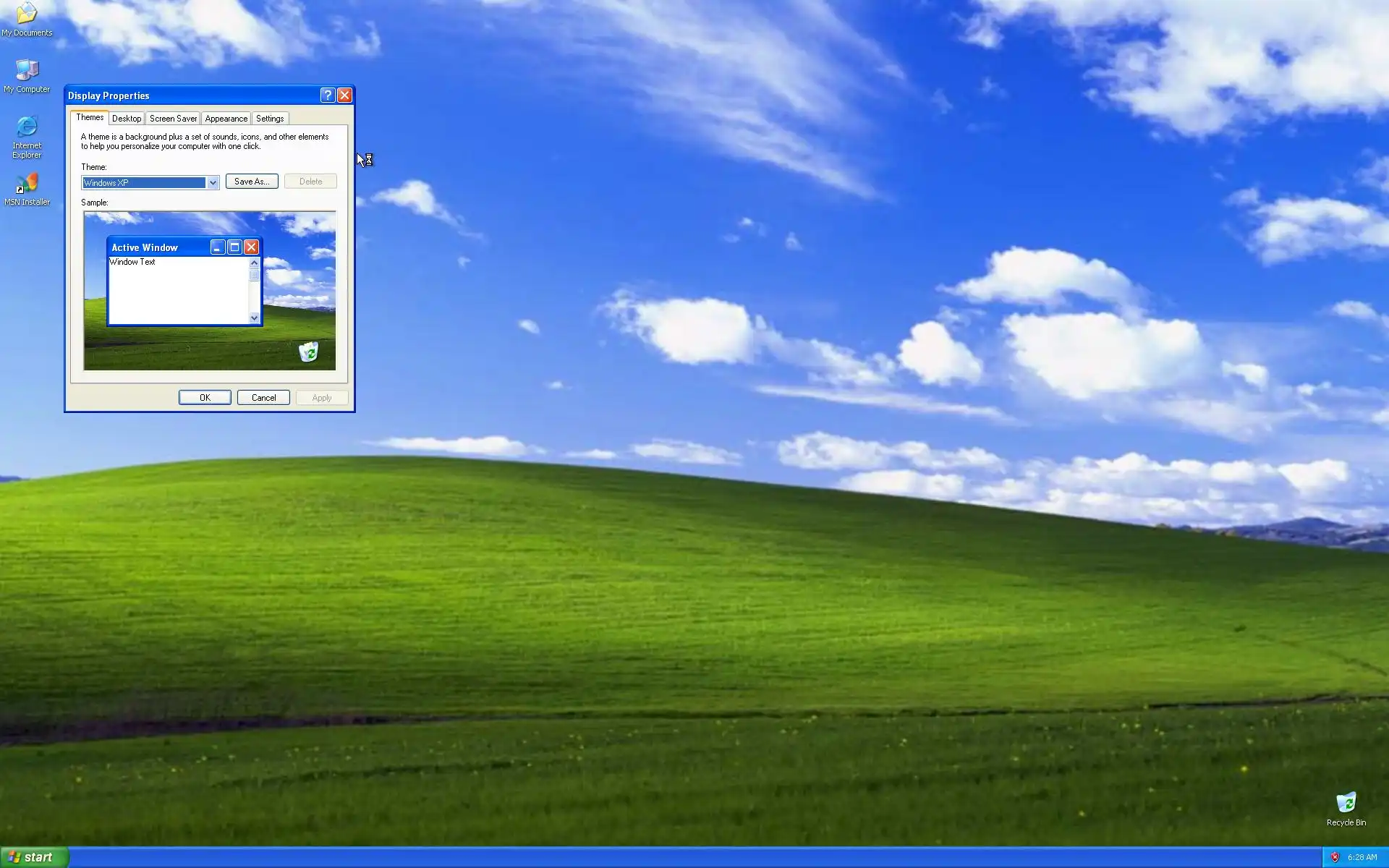Click the OK button
Image resolution: width=1389 pixels, height=868 pixels.
click(x=205, y=398)
